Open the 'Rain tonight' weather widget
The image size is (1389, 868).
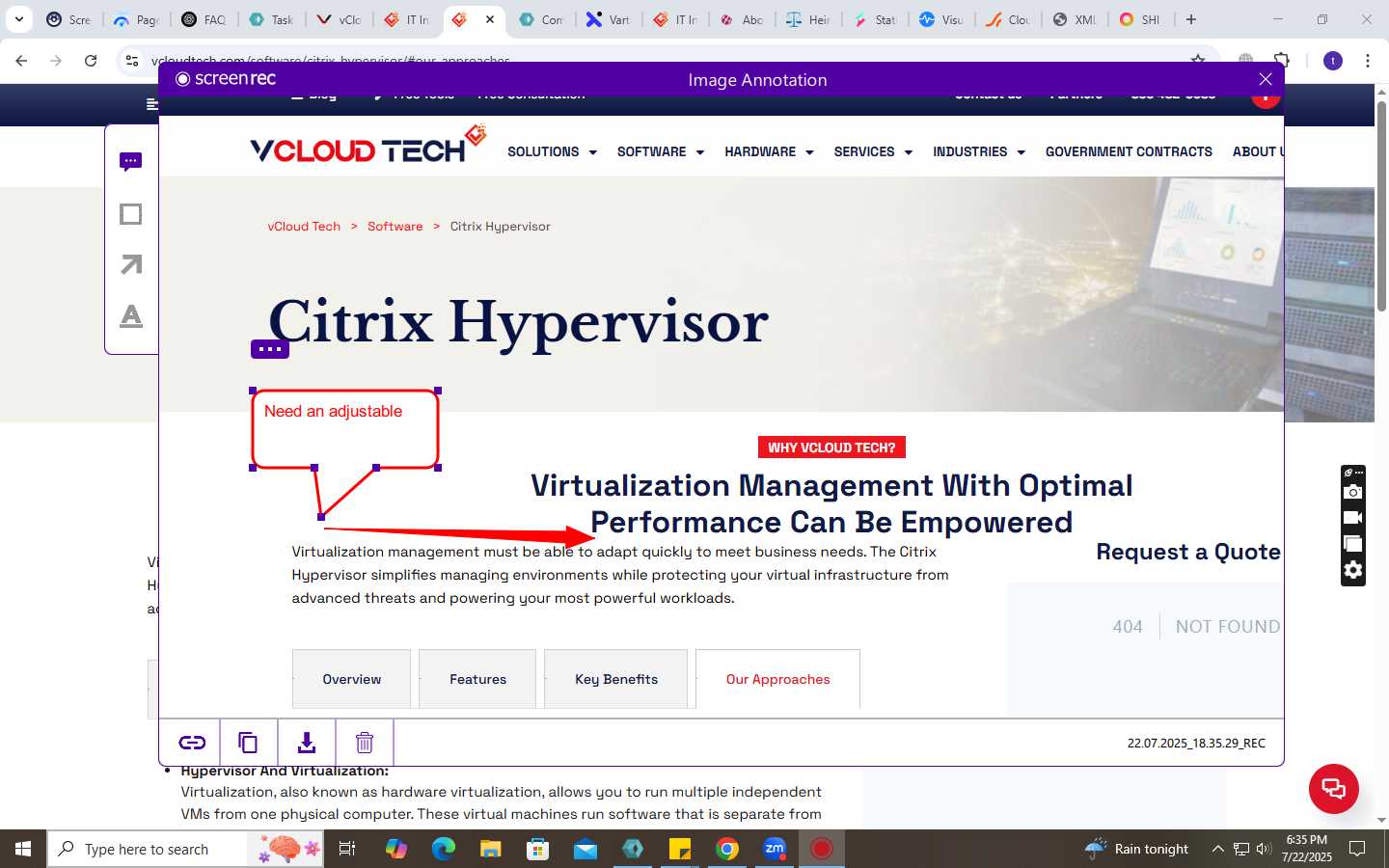click(1136, 849)
